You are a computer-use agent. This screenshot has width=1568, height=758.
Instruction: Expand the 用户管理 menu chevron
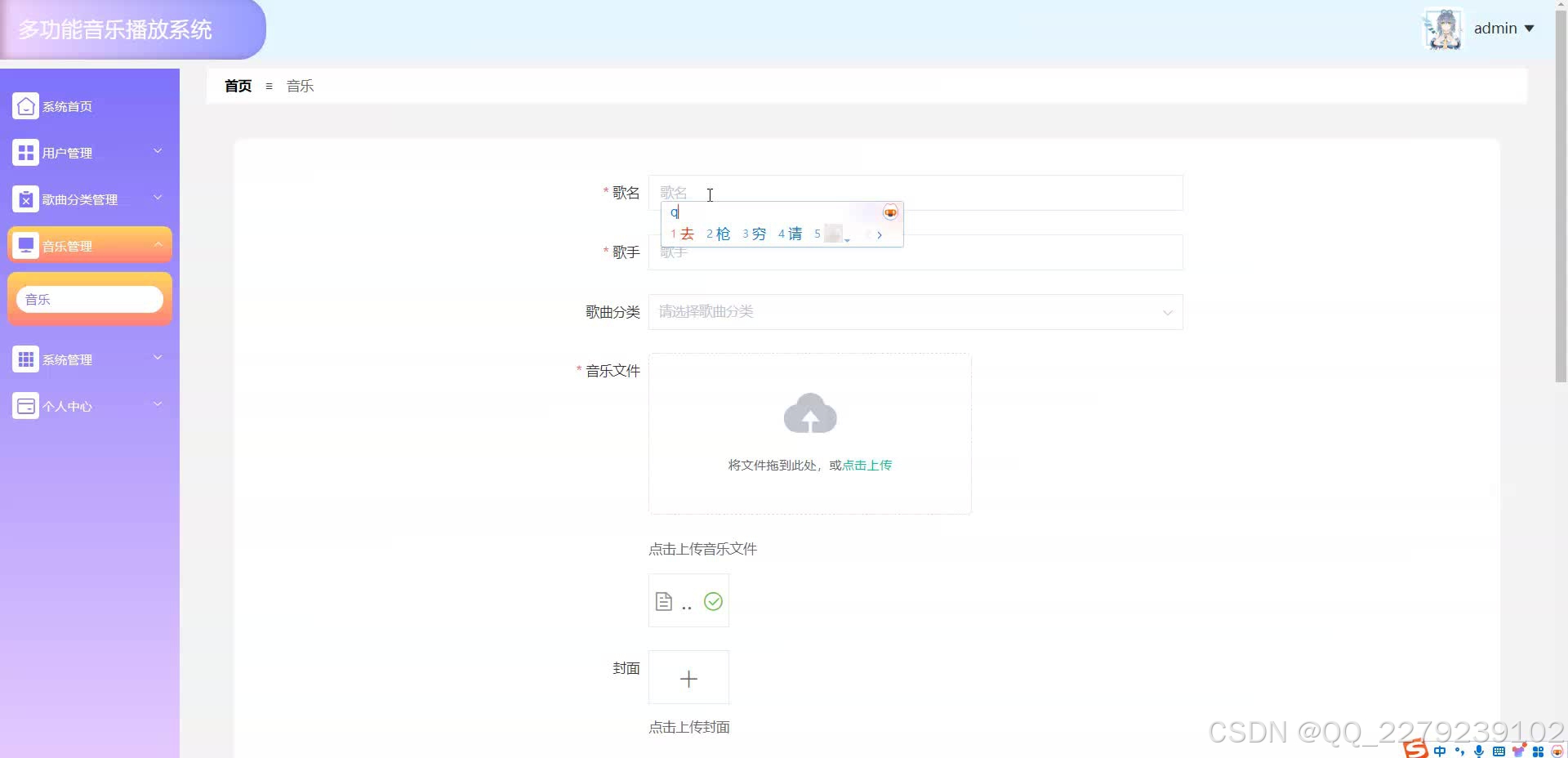coord(158,151)
